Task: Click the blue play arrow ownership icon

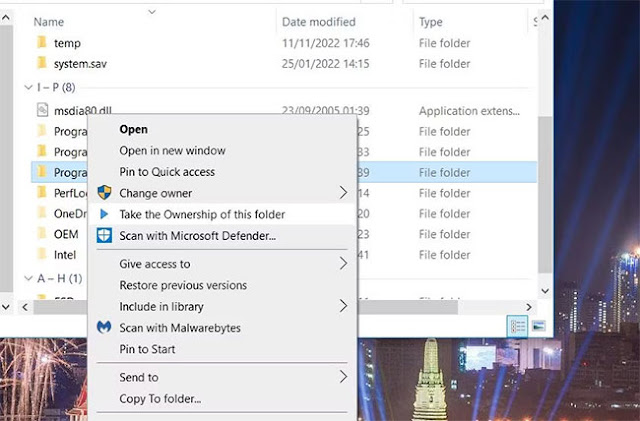Action: tap(104, 214)
